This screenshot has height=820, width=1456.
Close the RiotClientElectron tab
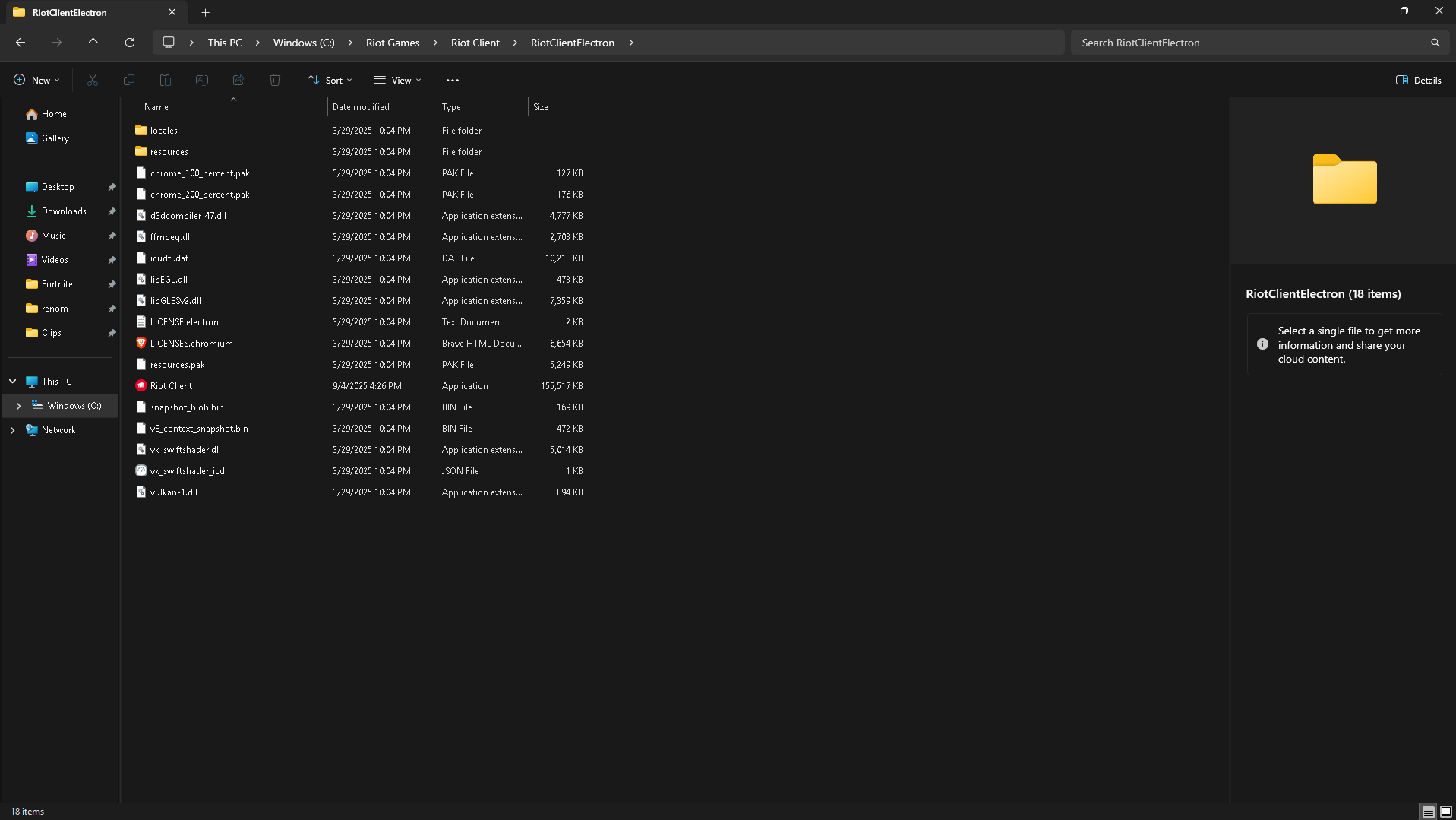pos(172,12)
